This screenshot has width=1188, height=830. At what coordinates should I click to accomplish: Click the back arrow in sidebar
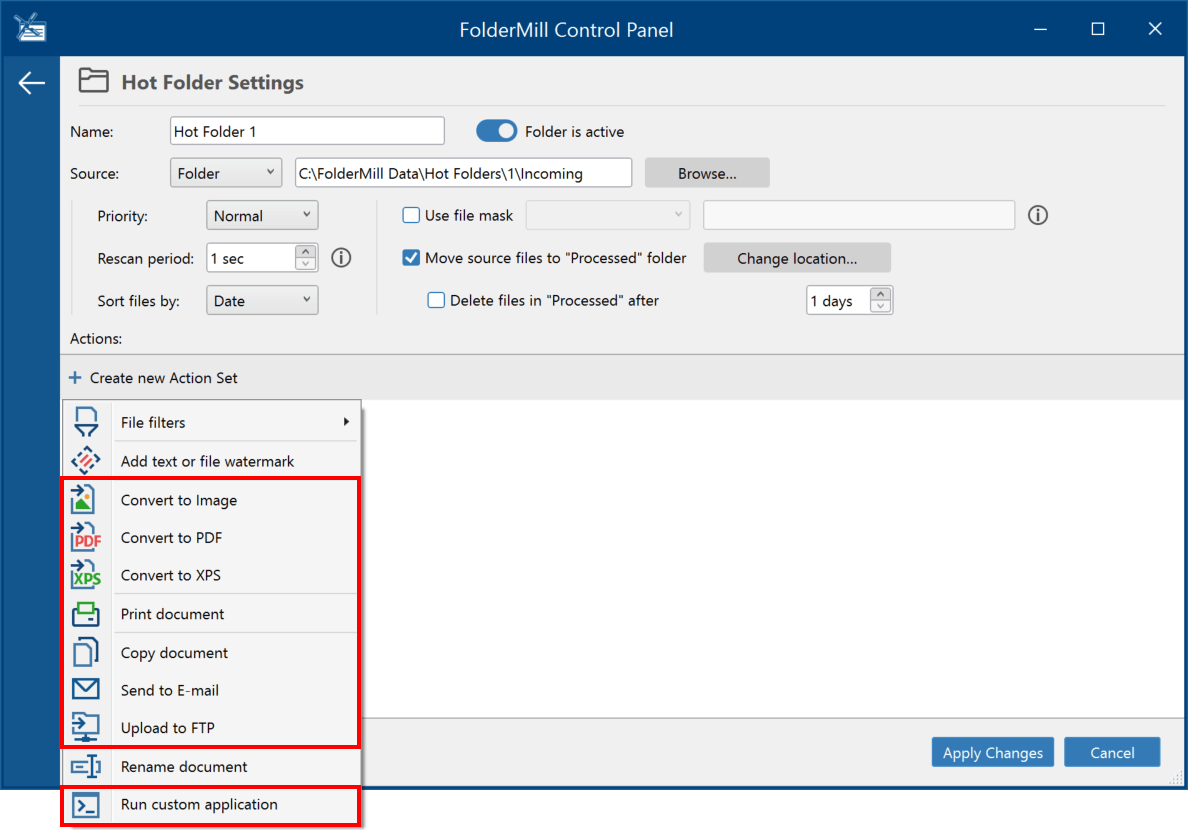[x=31, y=83]
